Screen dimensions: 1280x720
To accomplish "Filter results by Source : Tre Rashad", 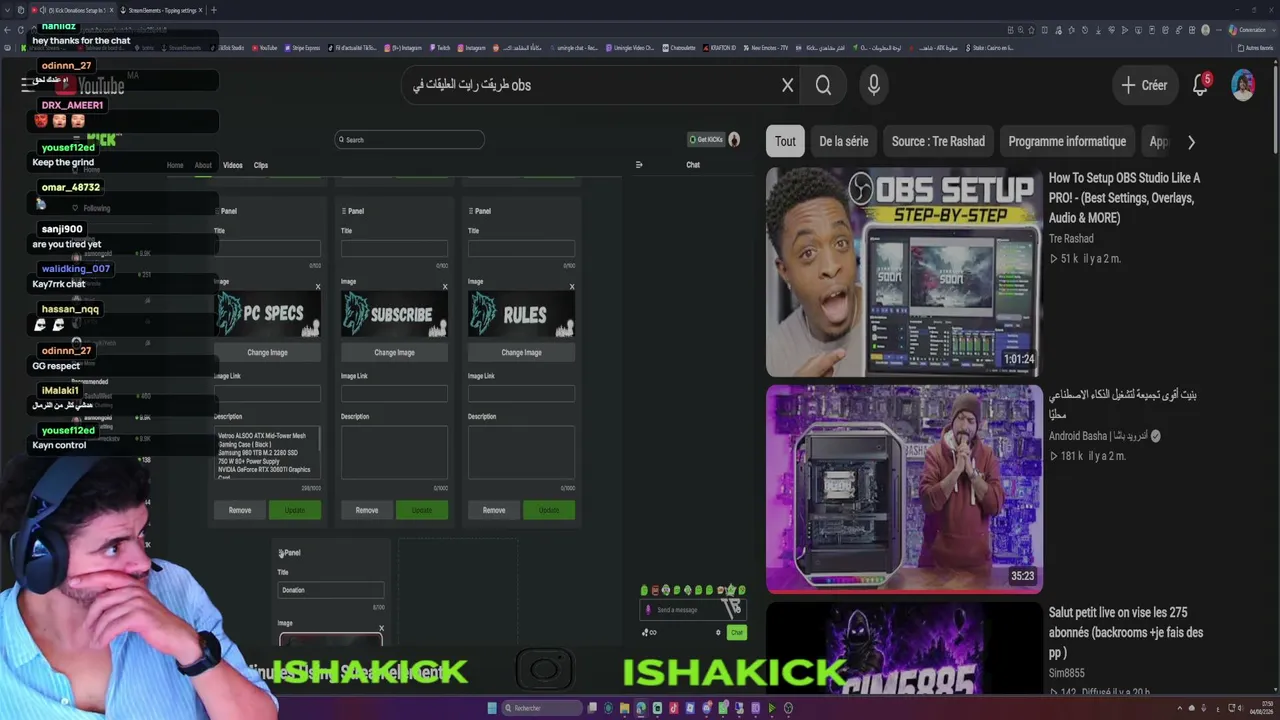I will tap(938, 141).
